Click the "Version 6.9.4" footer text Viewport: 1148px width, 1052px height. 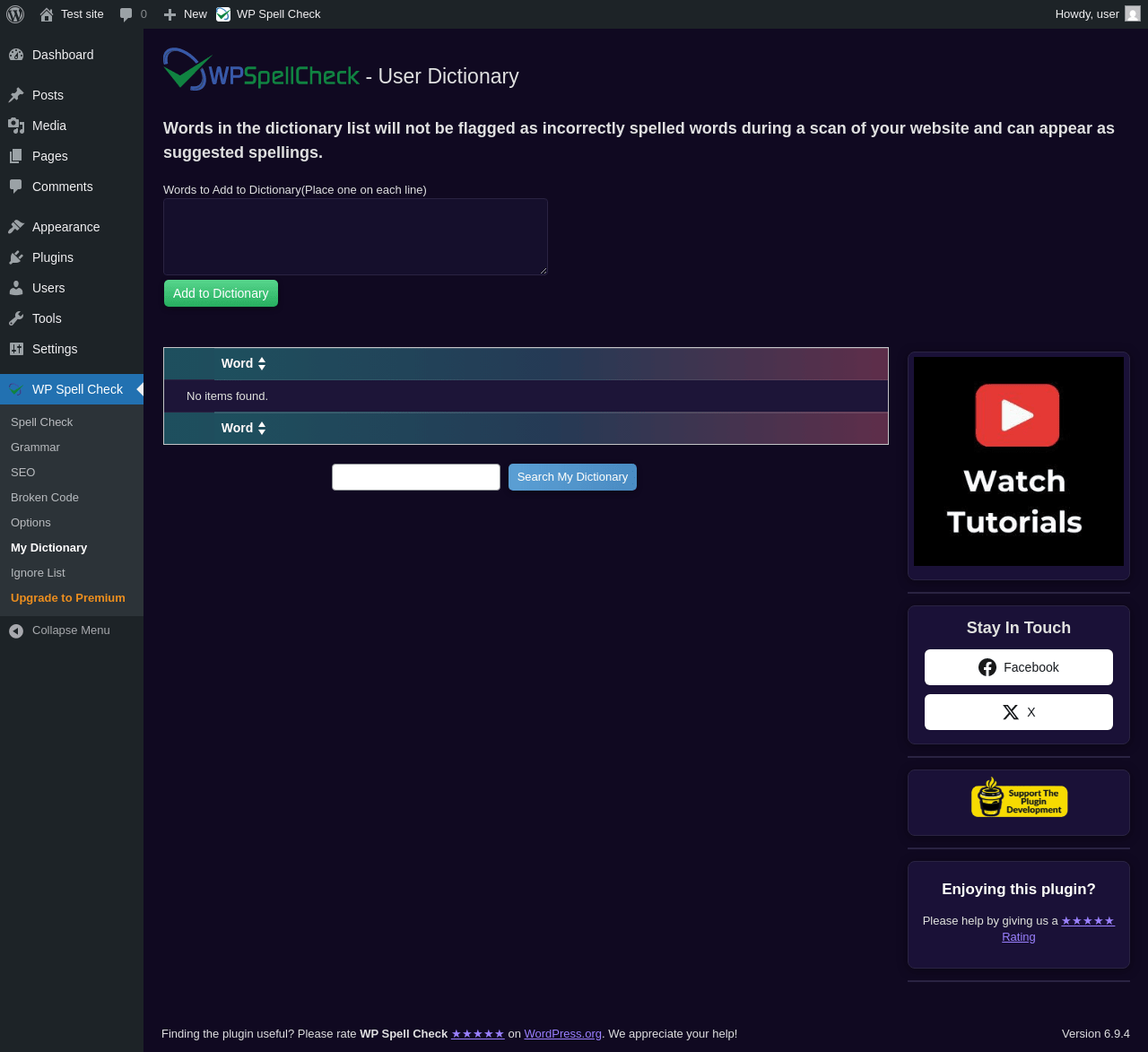click(1096, 1034)
